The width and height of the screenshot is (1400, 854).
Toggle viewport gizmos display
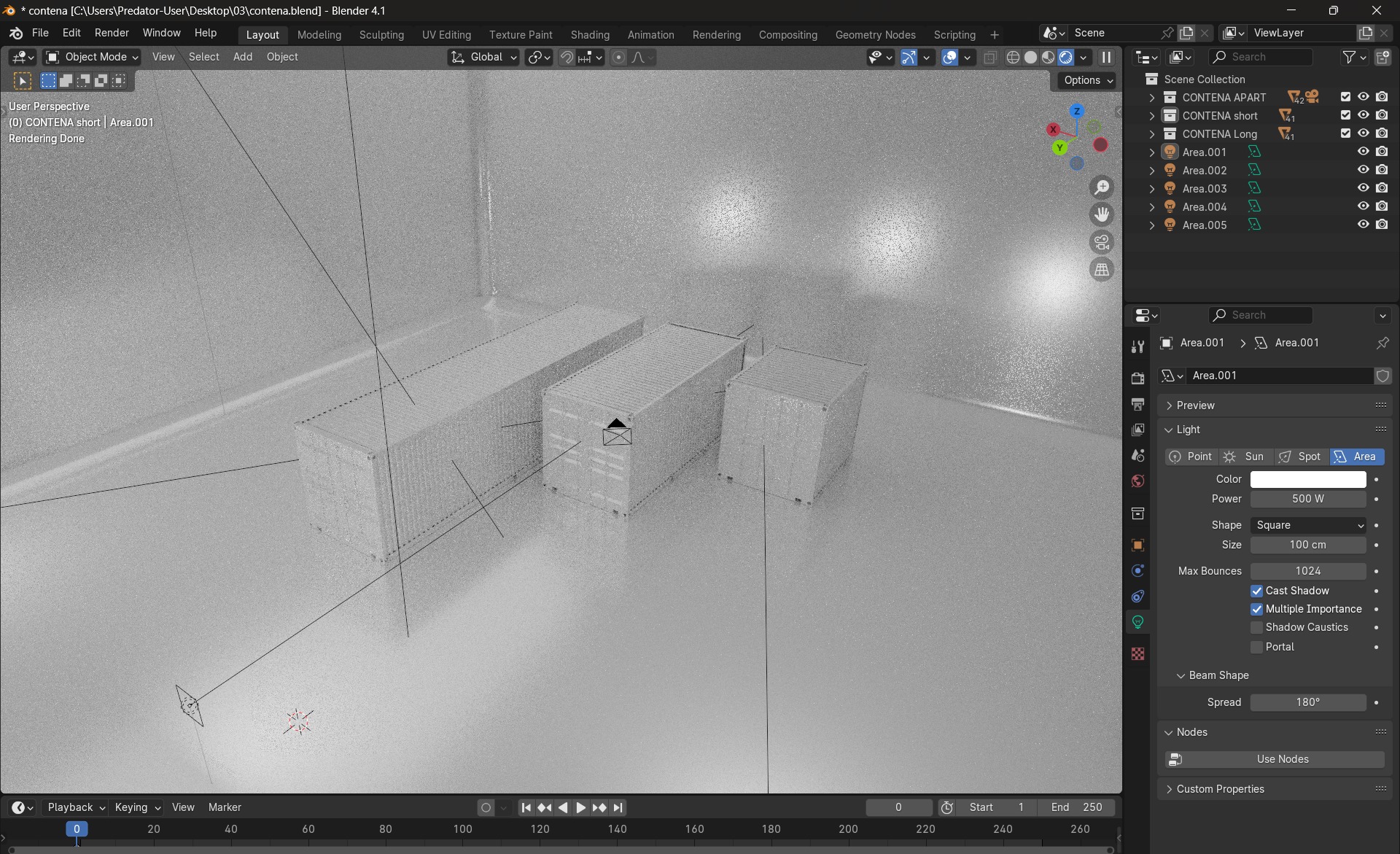click(x=909, y=57)
